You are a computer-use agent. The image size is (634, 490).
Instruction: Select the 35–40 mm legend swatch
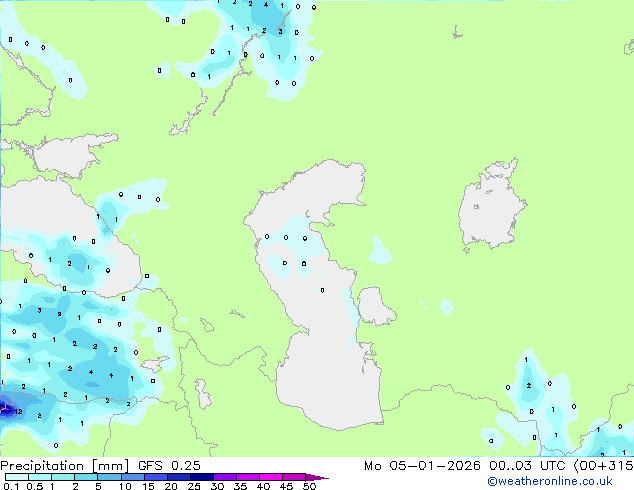click(x=247, y=477)
